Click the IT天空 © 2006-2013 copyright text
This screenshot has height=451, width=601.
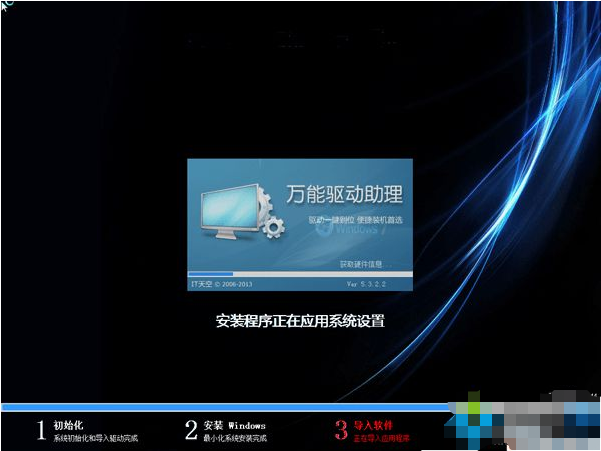pyautogui.click(x=222, y=284)
